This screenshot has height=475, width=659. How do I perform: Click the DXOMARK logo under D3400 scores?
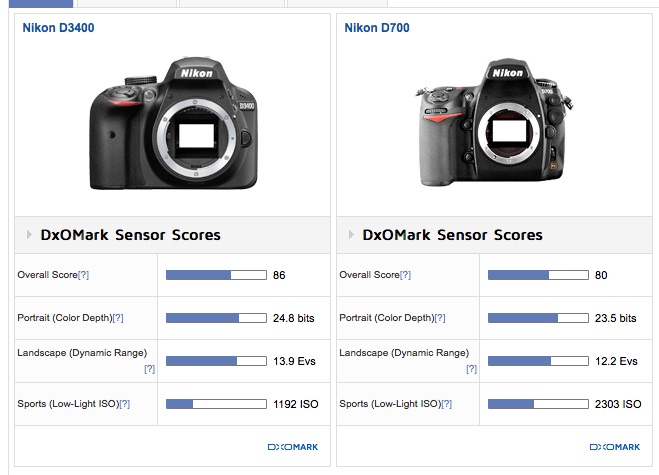click(293, 447)
